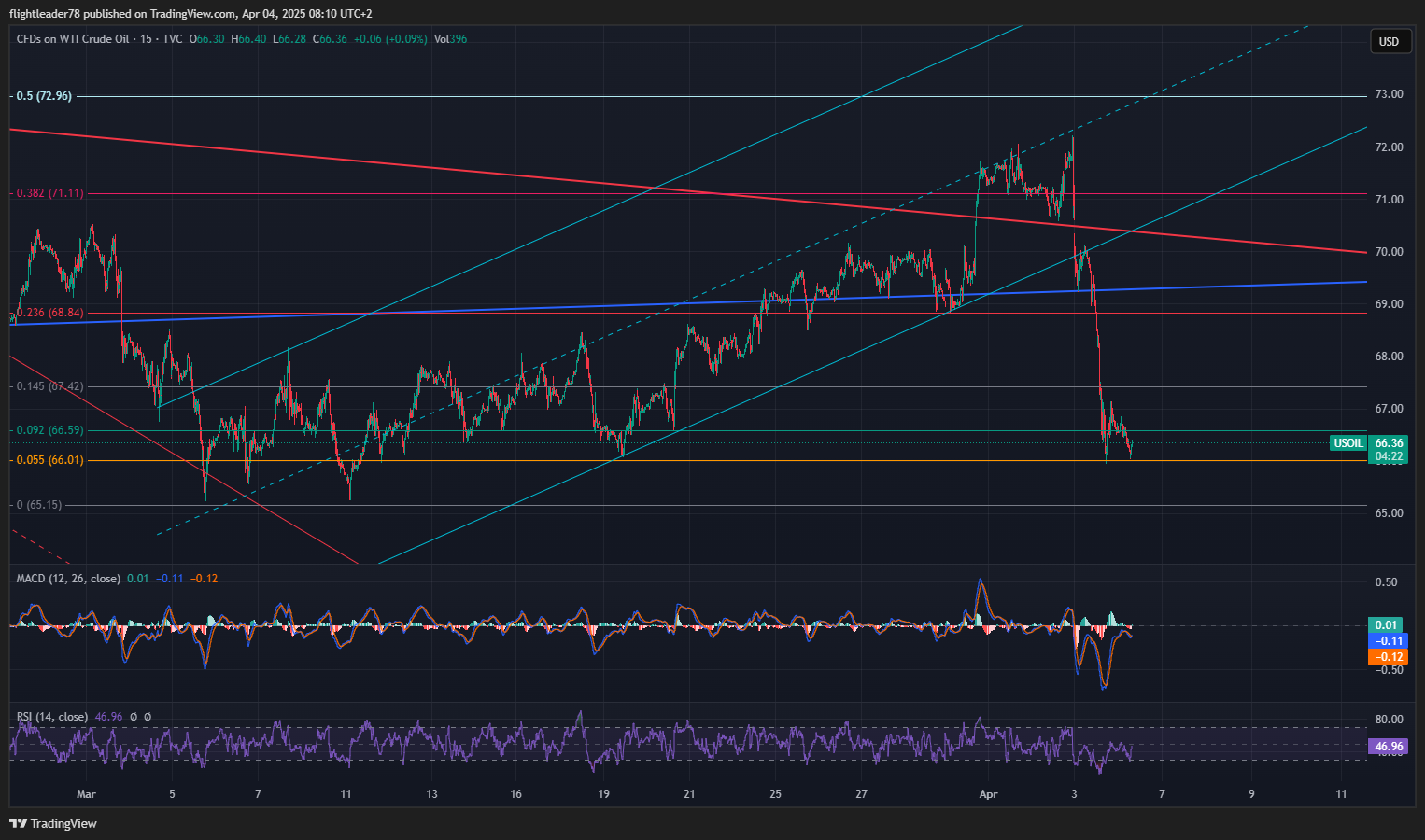Open the MACD (12, 26, close) indicator legend
Image resolution: width=1425 pixels, height=840 pixels.
(x=68, y=579)
